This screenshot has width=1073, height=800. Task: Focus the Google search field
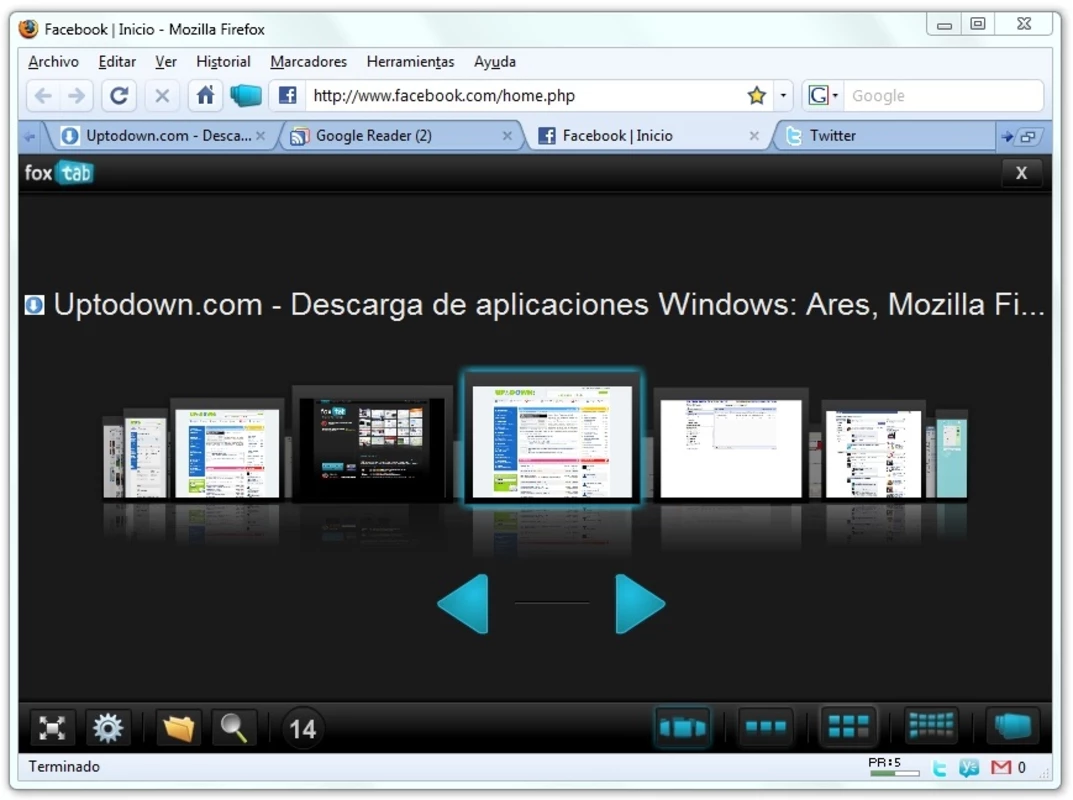[x=944, y=96]
